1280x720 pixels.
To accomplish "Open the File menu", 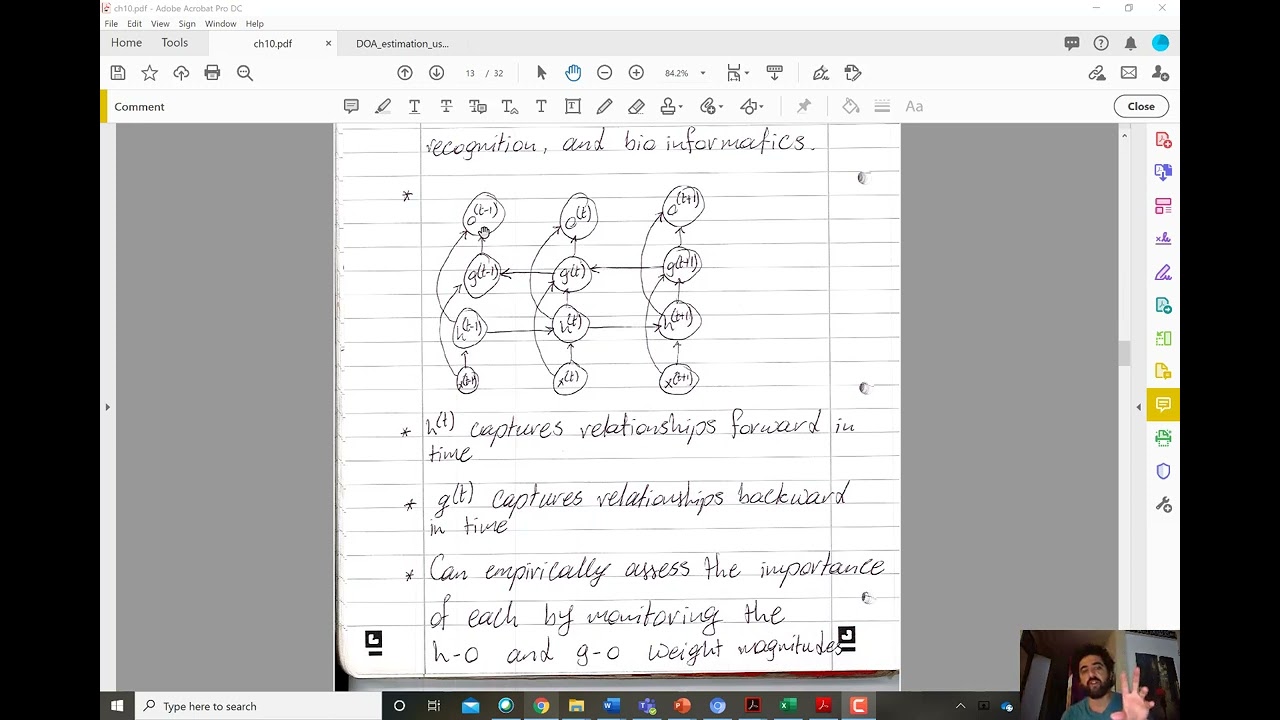I will point(111,24).
